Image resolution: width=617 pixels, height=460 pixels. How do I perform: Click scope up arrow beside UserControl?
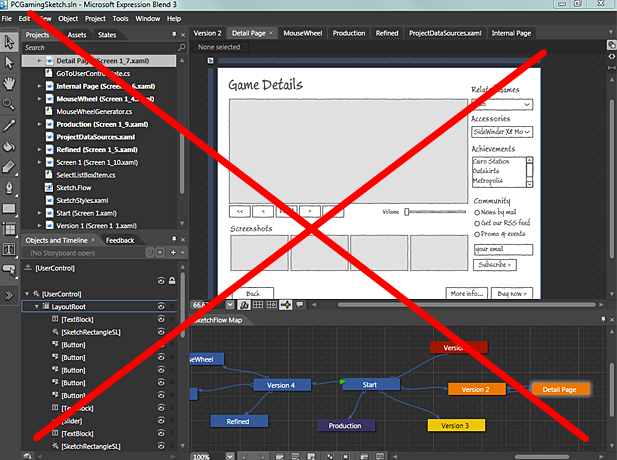point(28,268)
